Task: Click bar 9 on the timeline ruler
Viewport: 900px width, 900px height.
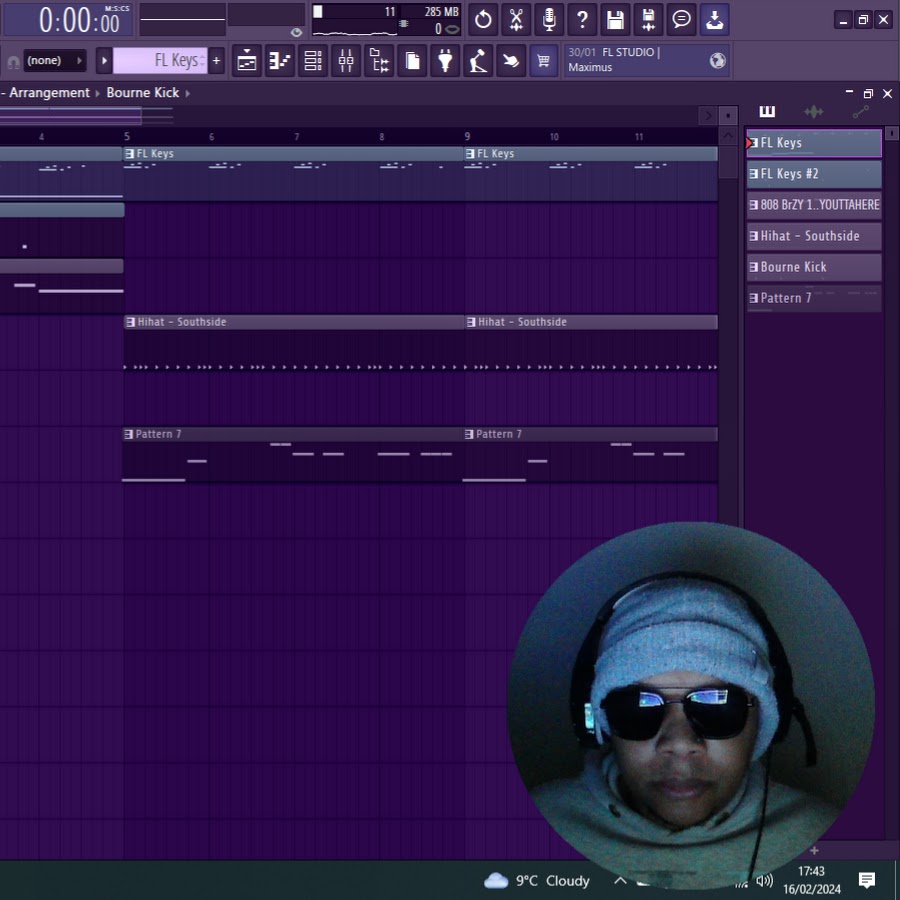Action: pos(467,137)
